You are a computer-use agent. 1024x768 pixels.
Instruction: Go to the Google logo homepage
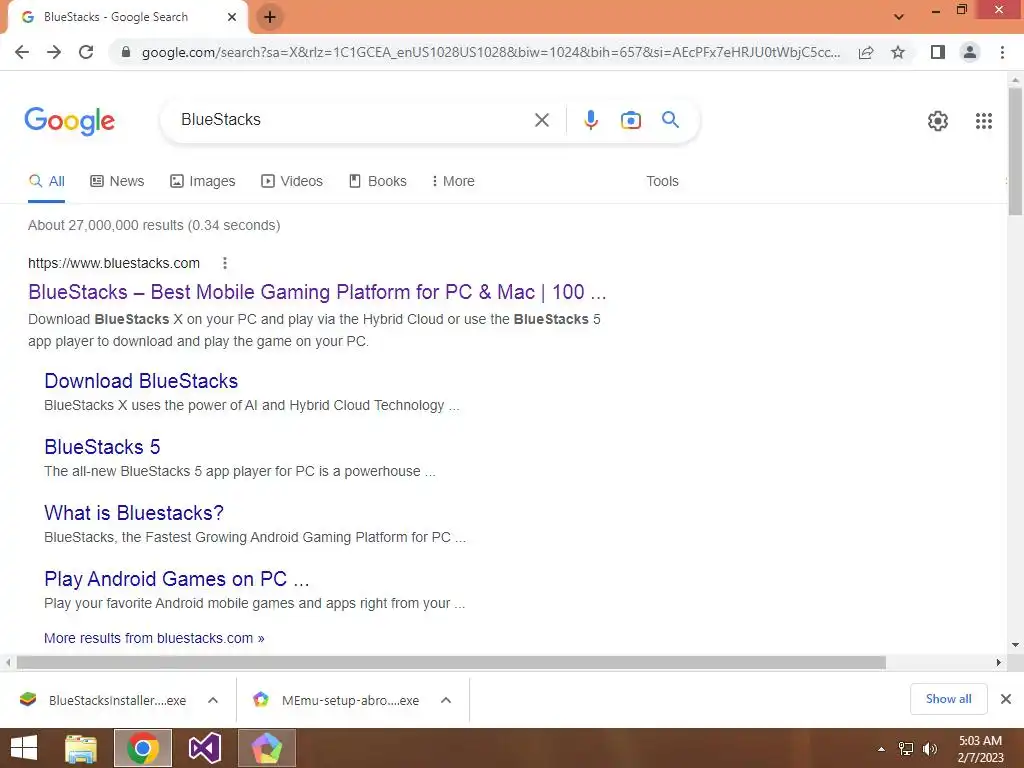click(70, 121)
